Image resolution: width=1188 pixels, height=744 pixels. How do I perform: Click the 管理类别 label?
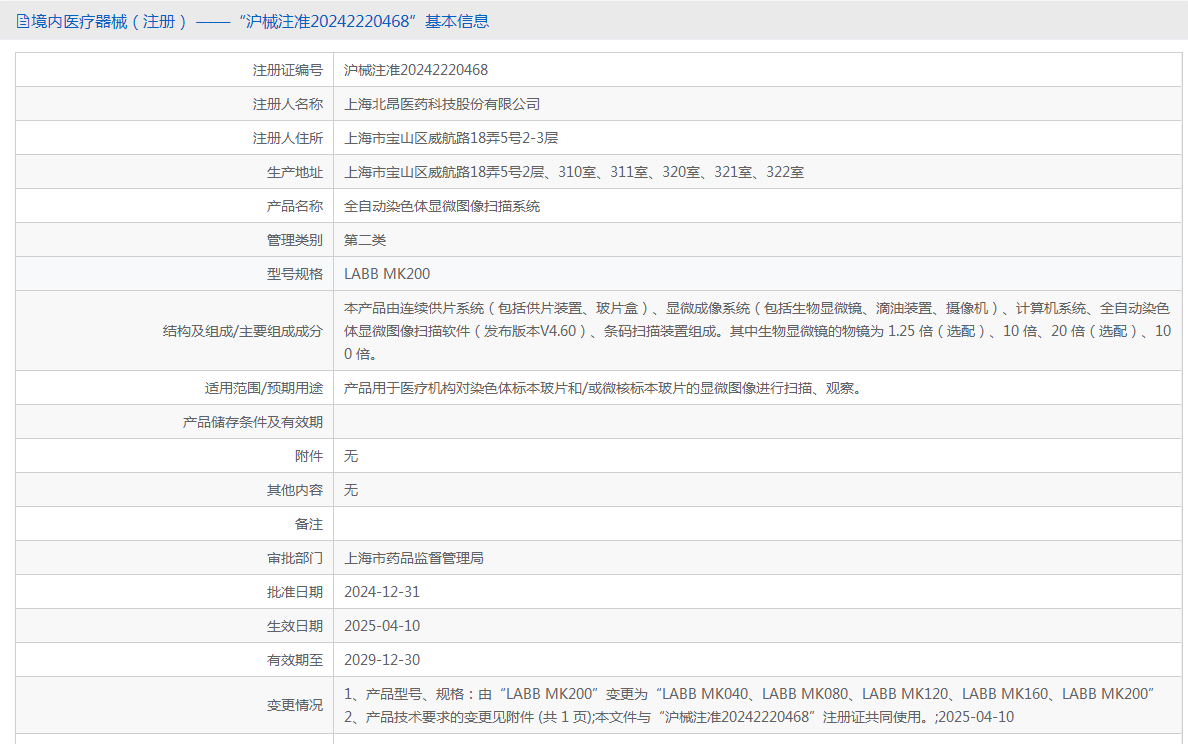(x=295, y=240)
